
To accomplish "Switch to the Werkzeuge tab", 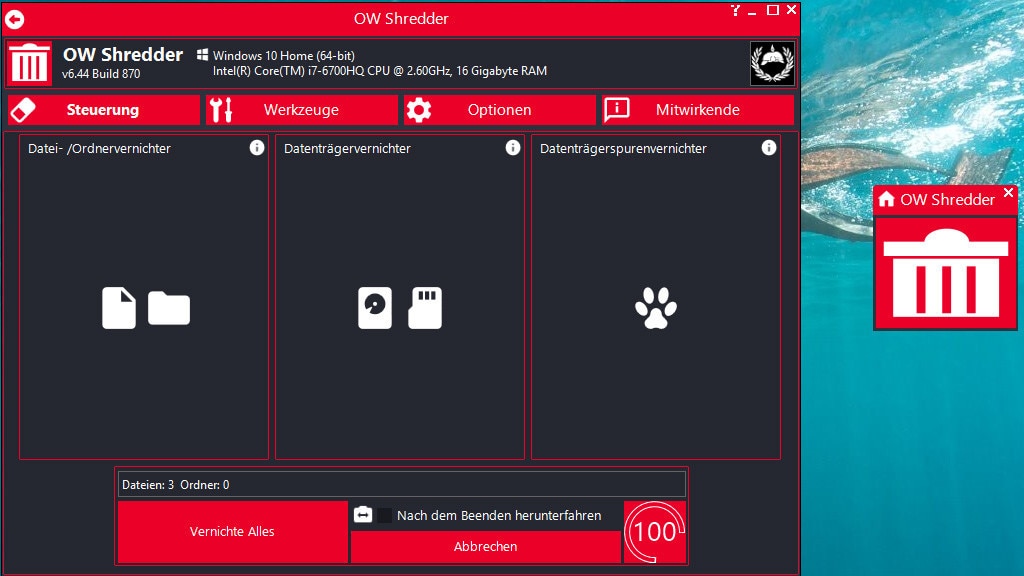I will tap(301, 110).
